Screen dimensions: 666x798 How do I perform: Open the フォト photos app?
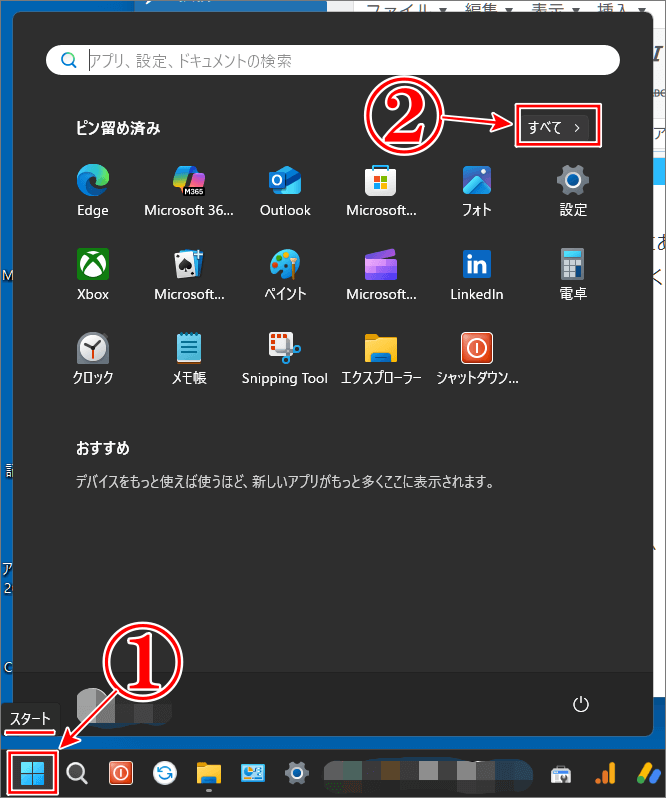477,191
